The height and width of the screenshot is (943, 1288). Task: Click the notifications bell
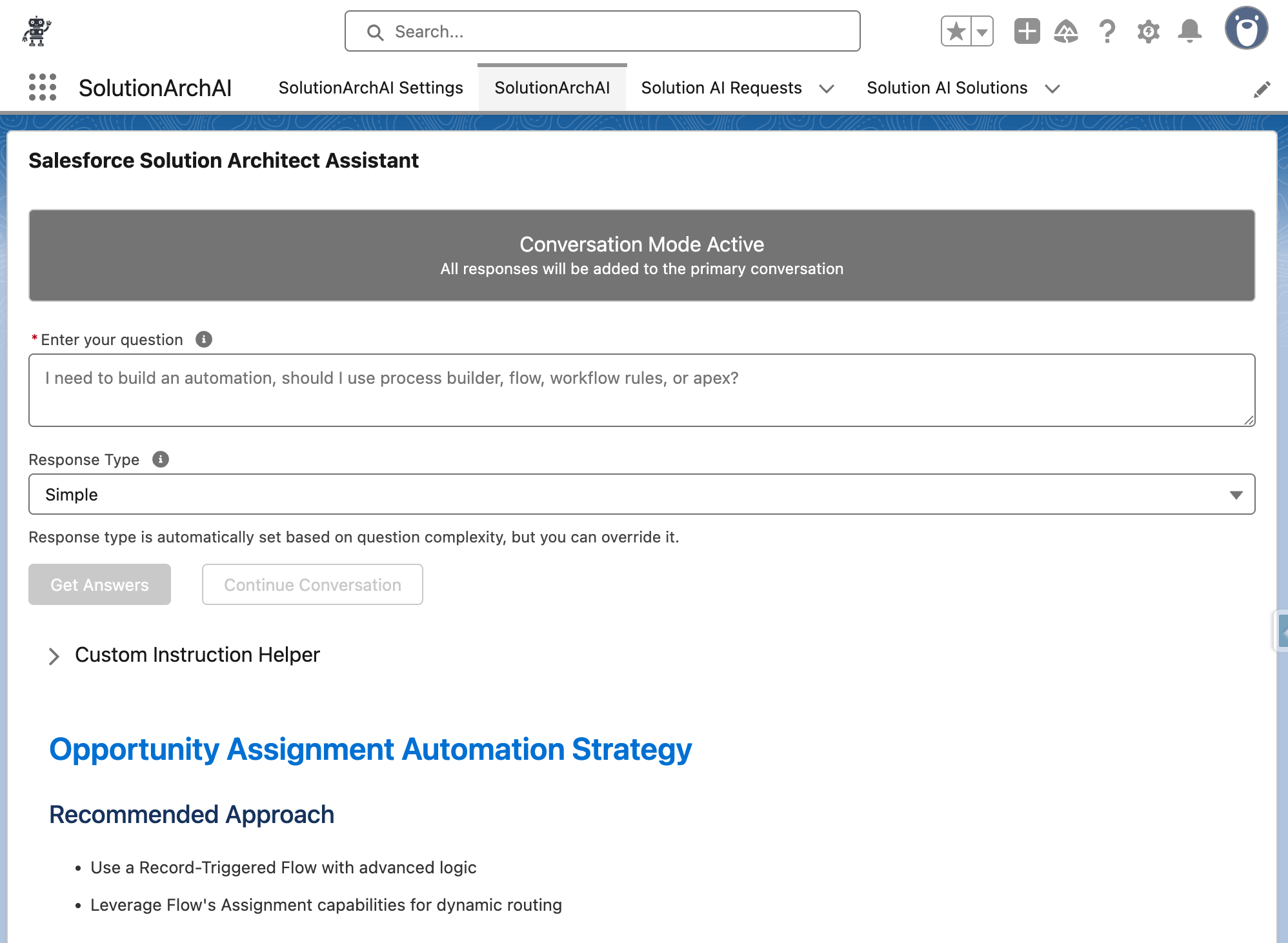coord(1191,30)
